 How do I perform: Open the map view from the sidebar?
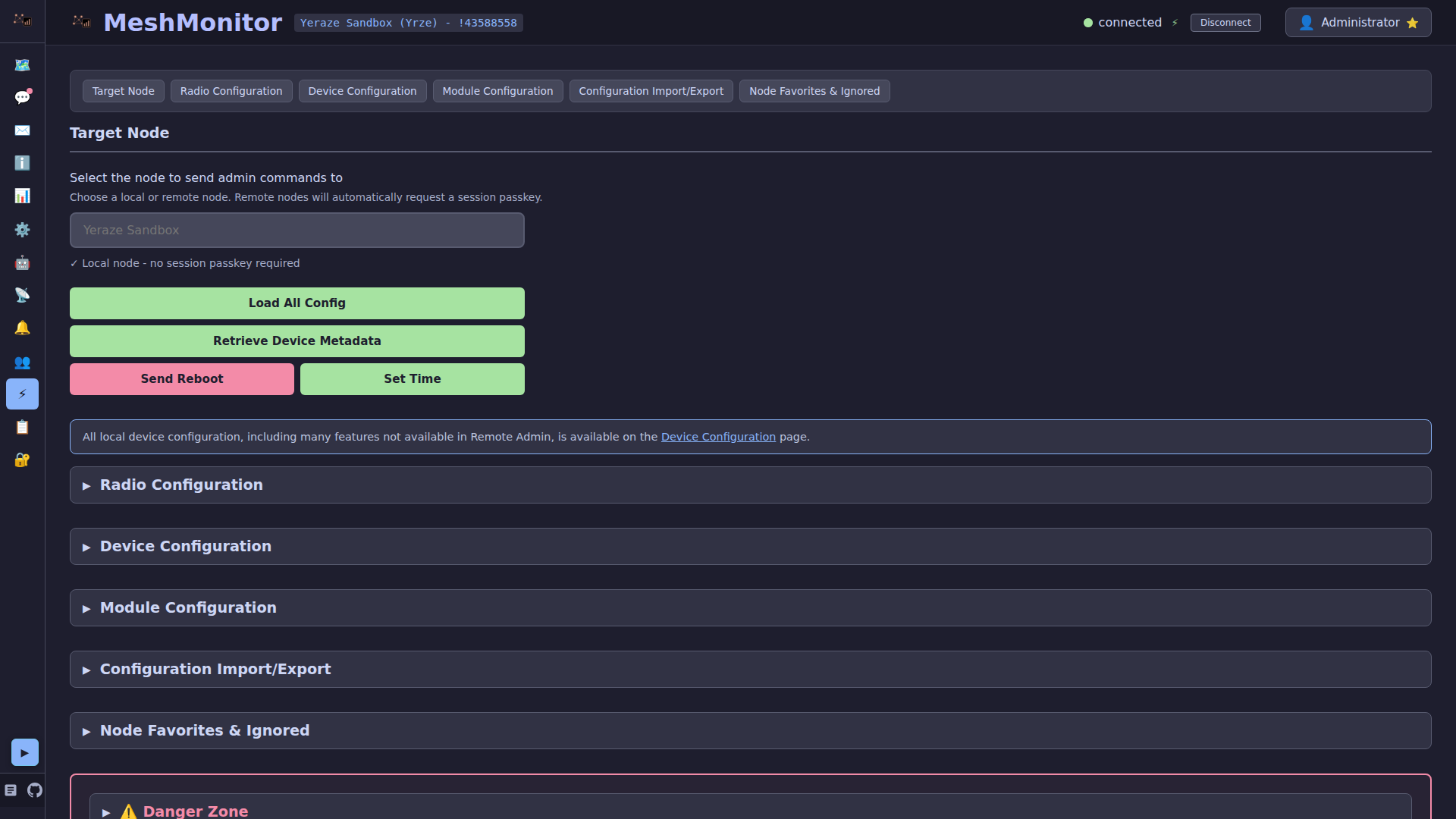(22, 65)
